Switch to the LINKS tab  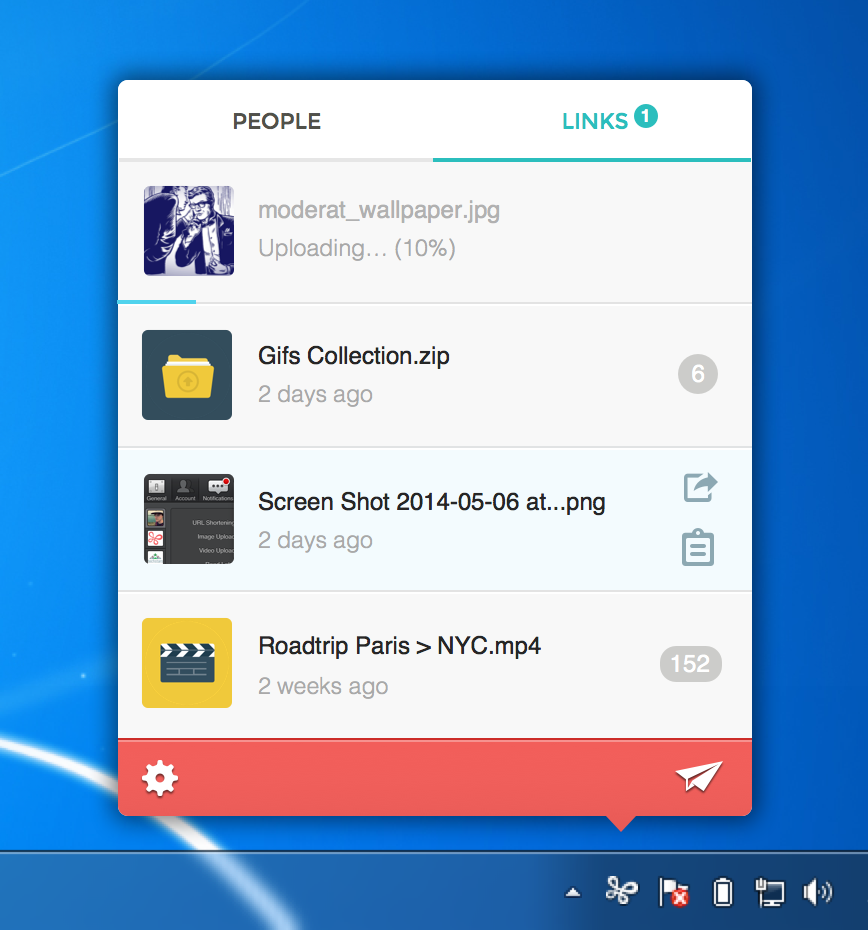(x=594, y=122)
